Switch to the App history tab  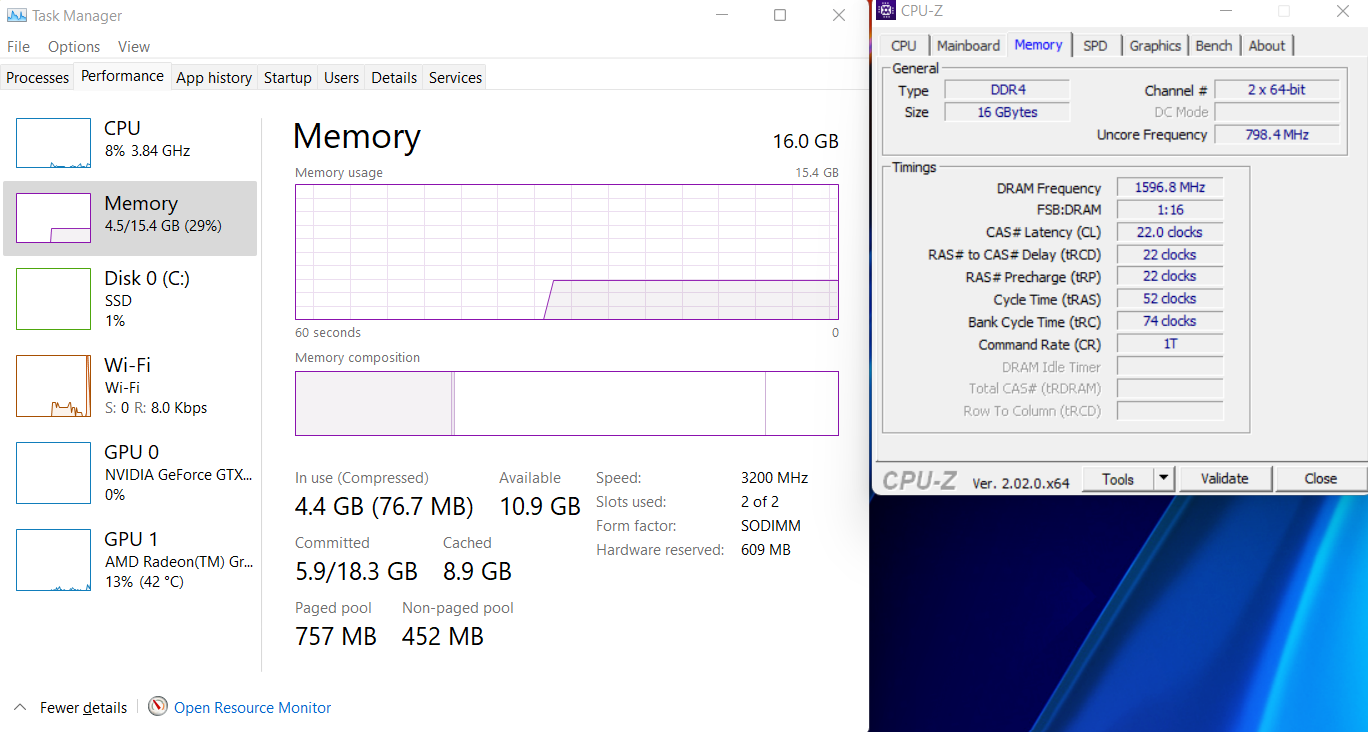pyautogui.click(x=214, y=77)
